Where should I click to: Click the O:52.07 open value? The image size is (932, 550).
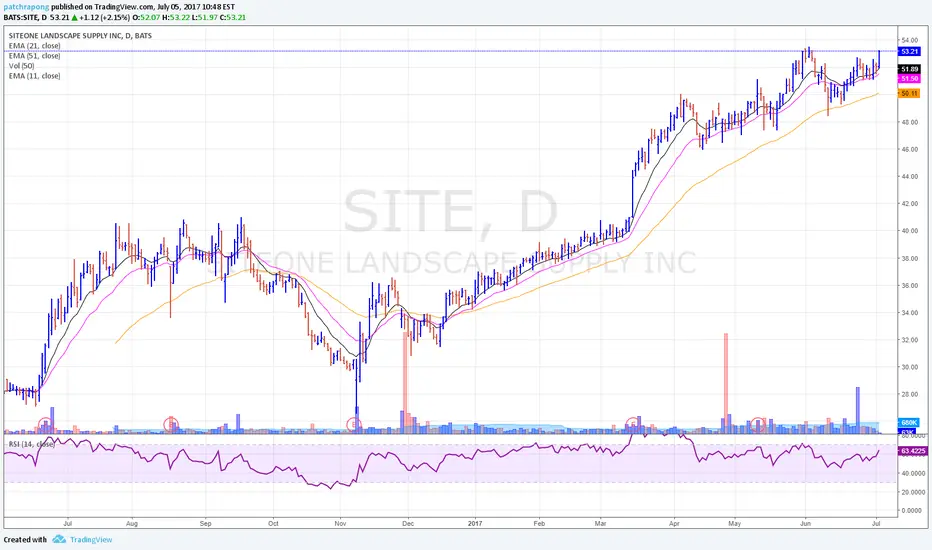click(146, 17)
